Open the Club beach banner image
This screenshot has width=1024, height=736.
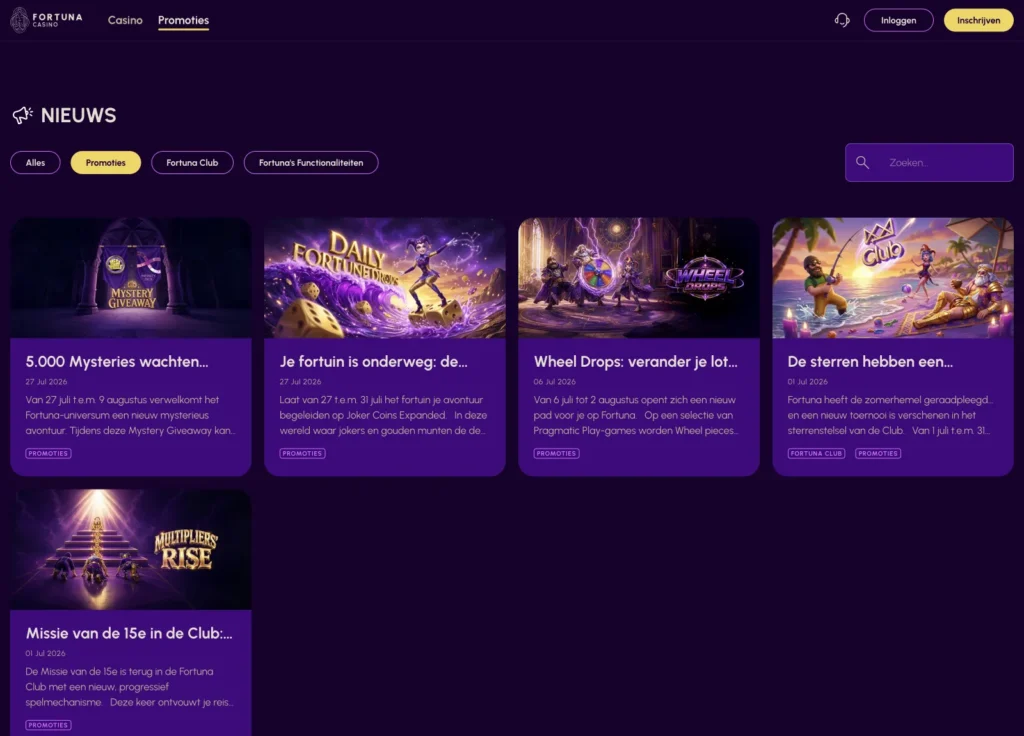[893, 278]
